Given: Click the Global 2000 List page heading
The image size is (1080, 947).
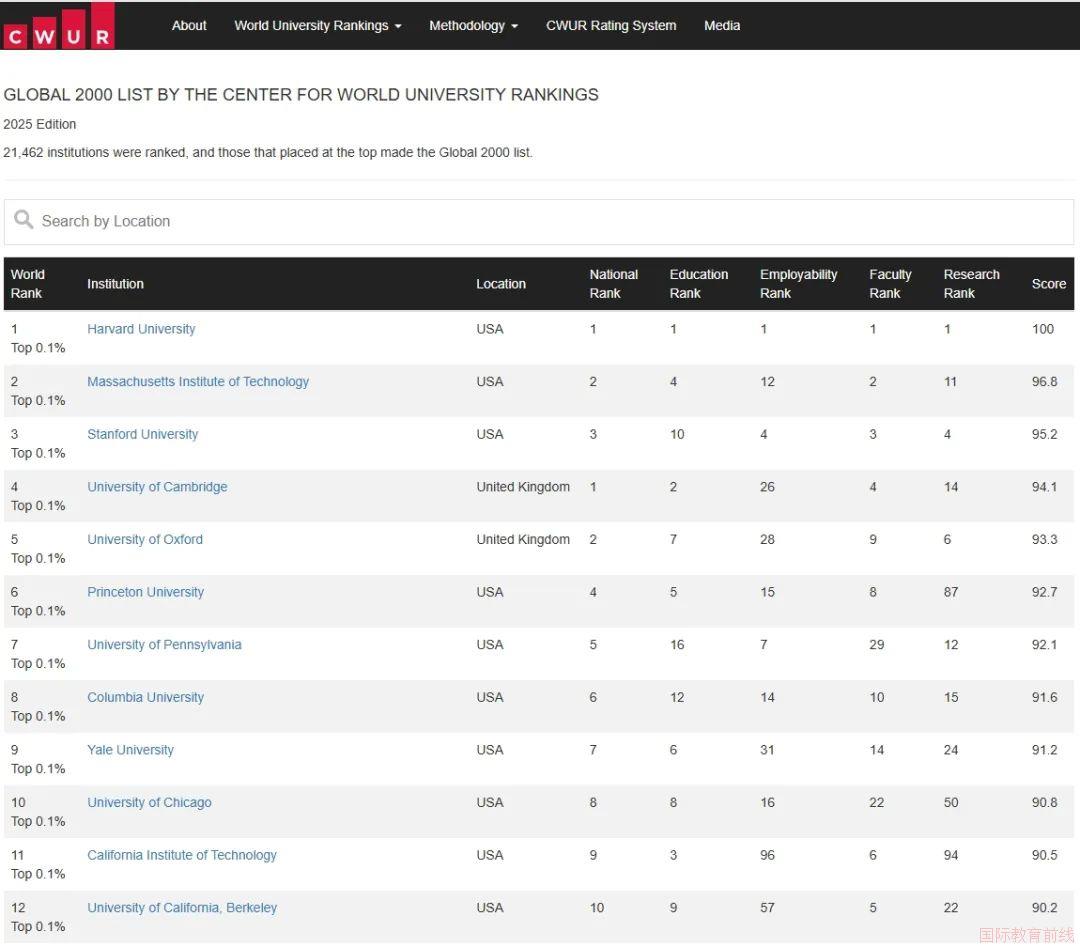Looking at the screenshot, I should [301, 94].
